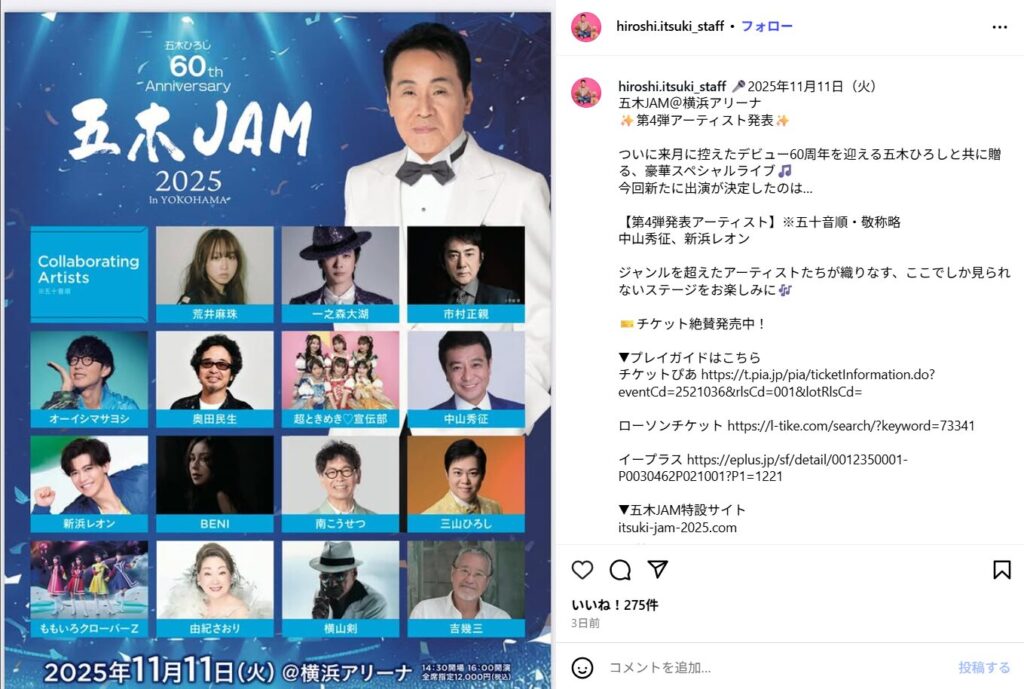Click the コメントを追加 comment field
The height and width of the screenshot is (689, 1024).
777,667
